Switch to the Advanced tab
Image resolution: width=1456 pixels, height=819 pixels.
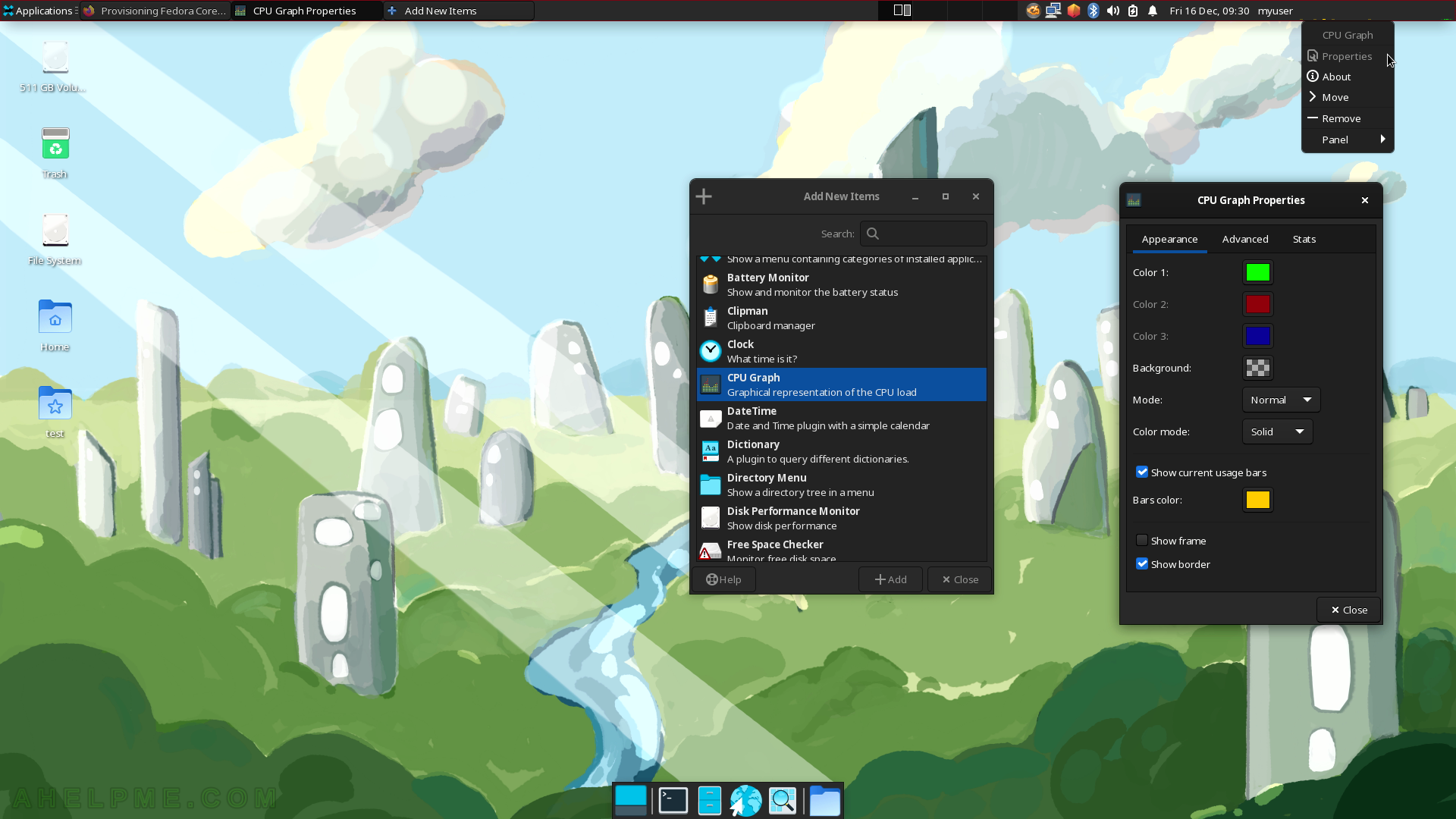[x=1245, y=239]
